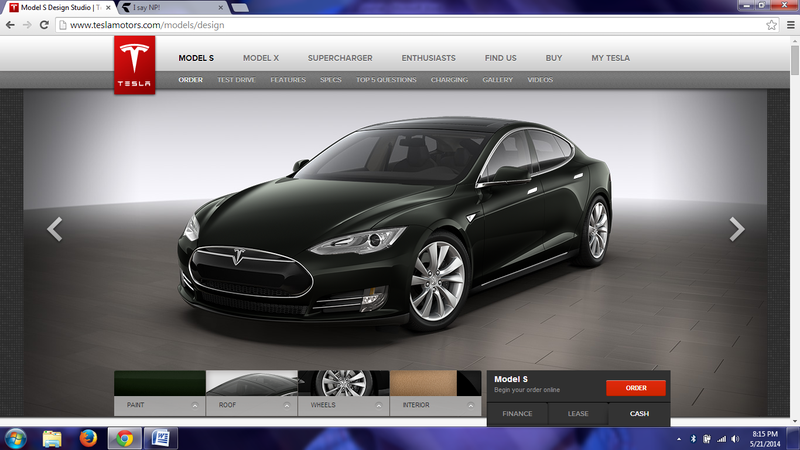The height and width of the screenshot is (450, 800).
Task: Close the Model S Design Studio tab
Action: point(108,8)
